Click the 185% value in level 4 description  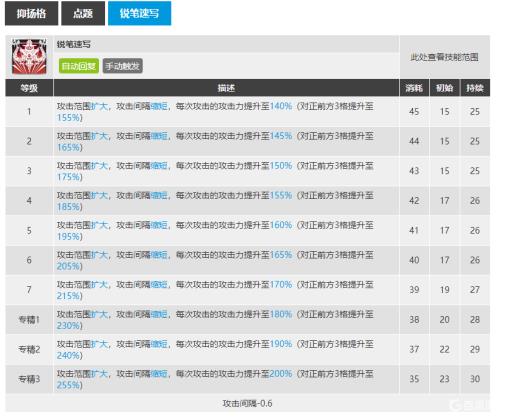point(68,207)
